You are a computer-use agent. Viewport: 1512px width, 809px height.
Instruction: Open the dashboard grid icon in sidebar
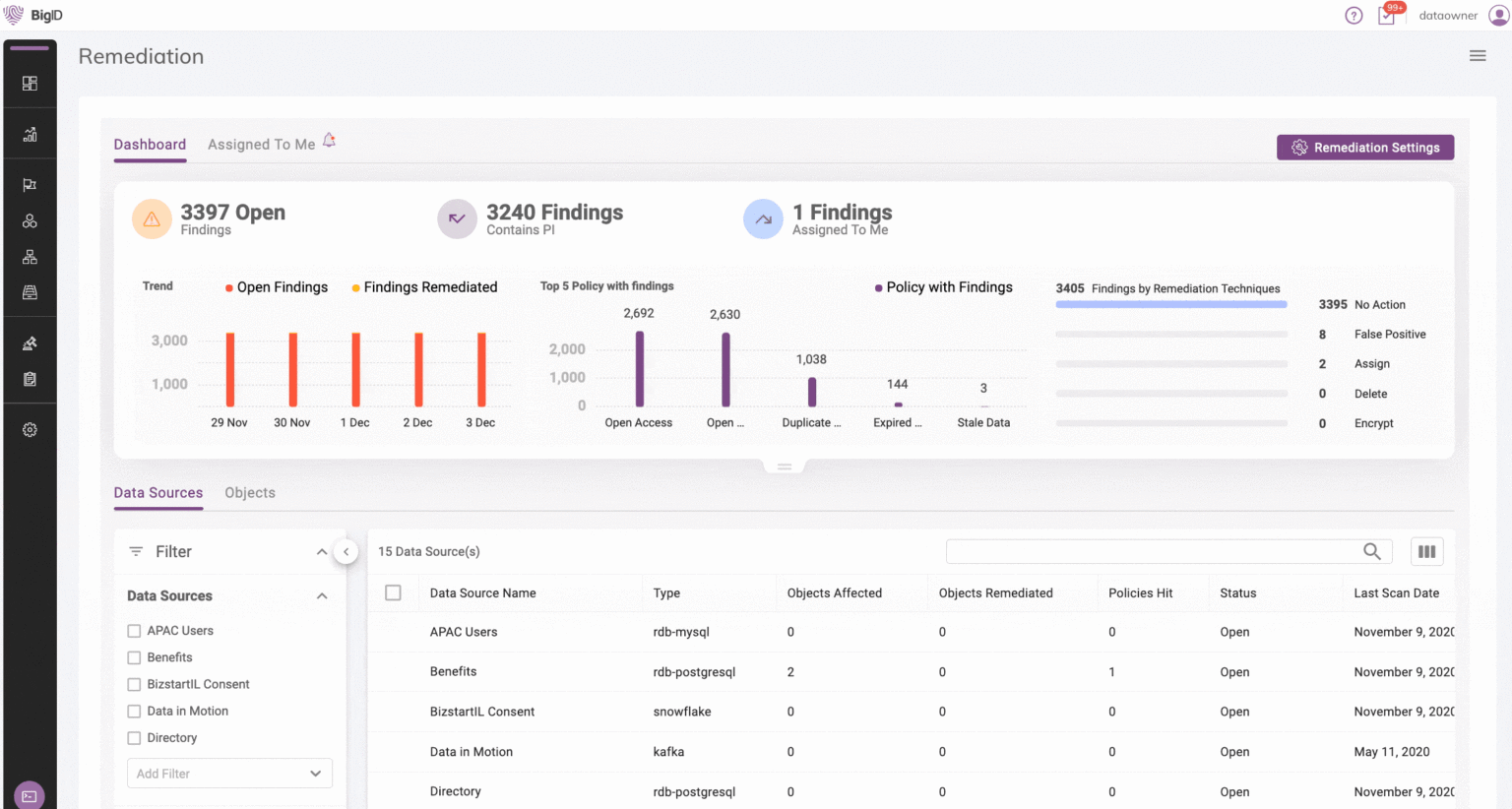tap(30, 84)
